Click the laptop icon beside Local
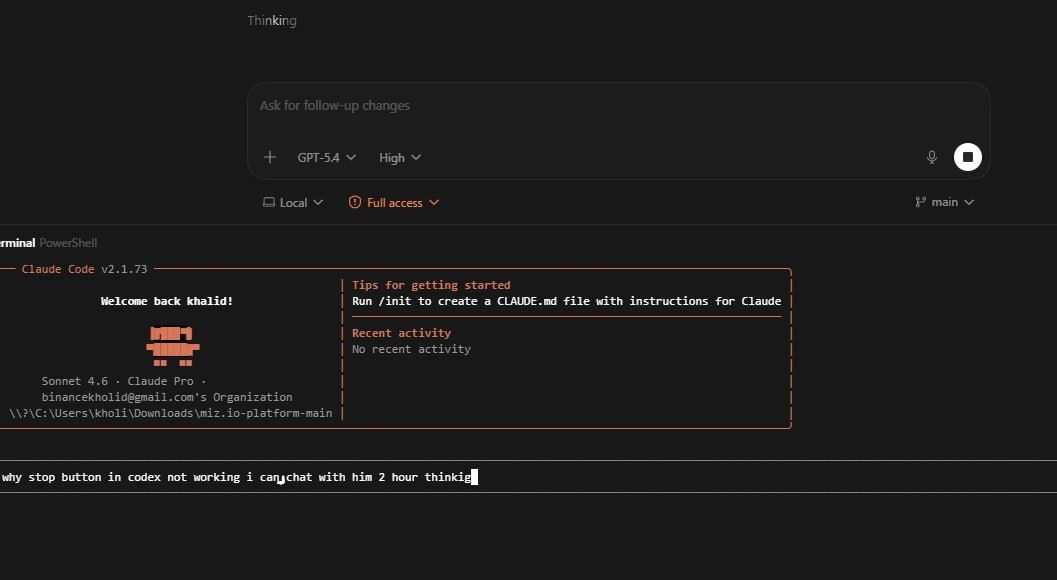Viewport: 1057px width, 580px height. [x=268, y=202]
